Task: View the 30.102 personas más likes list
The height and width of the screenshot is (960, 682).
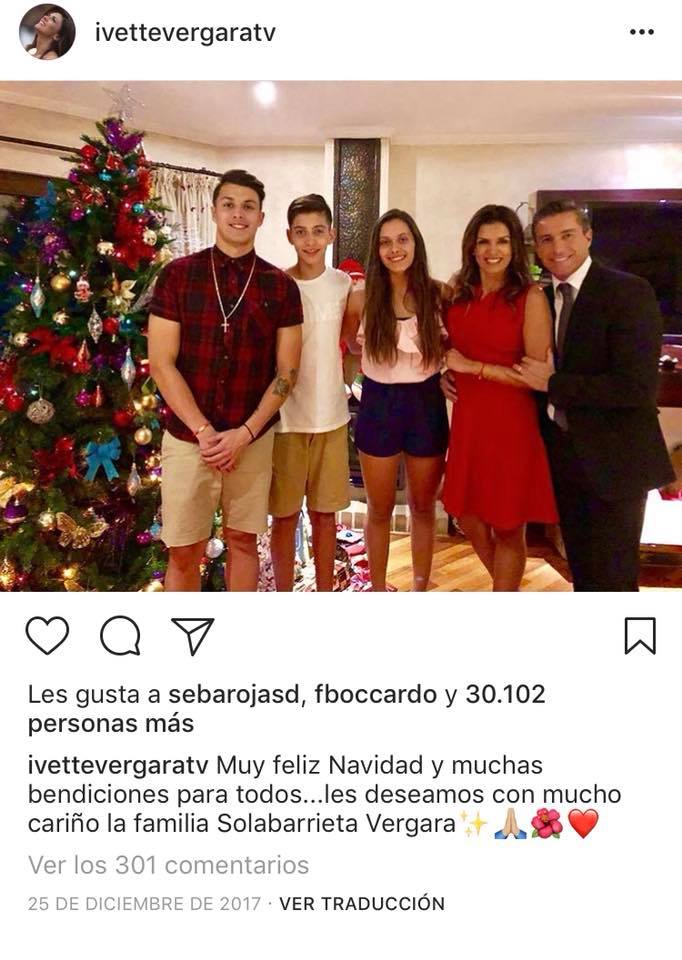Action: 287,709
